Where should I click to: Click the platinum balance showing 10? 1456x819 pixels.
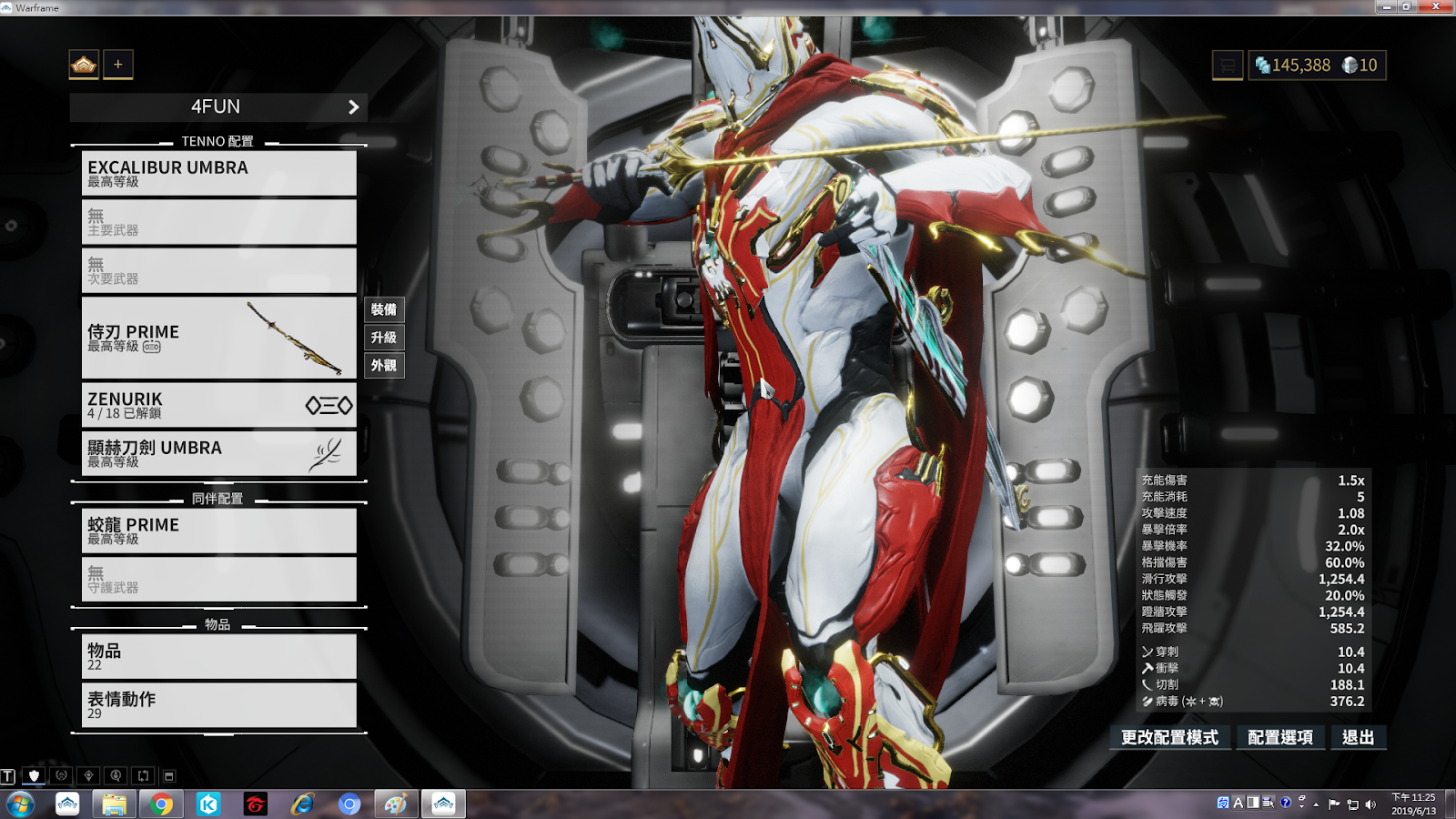coord(1360,66)
